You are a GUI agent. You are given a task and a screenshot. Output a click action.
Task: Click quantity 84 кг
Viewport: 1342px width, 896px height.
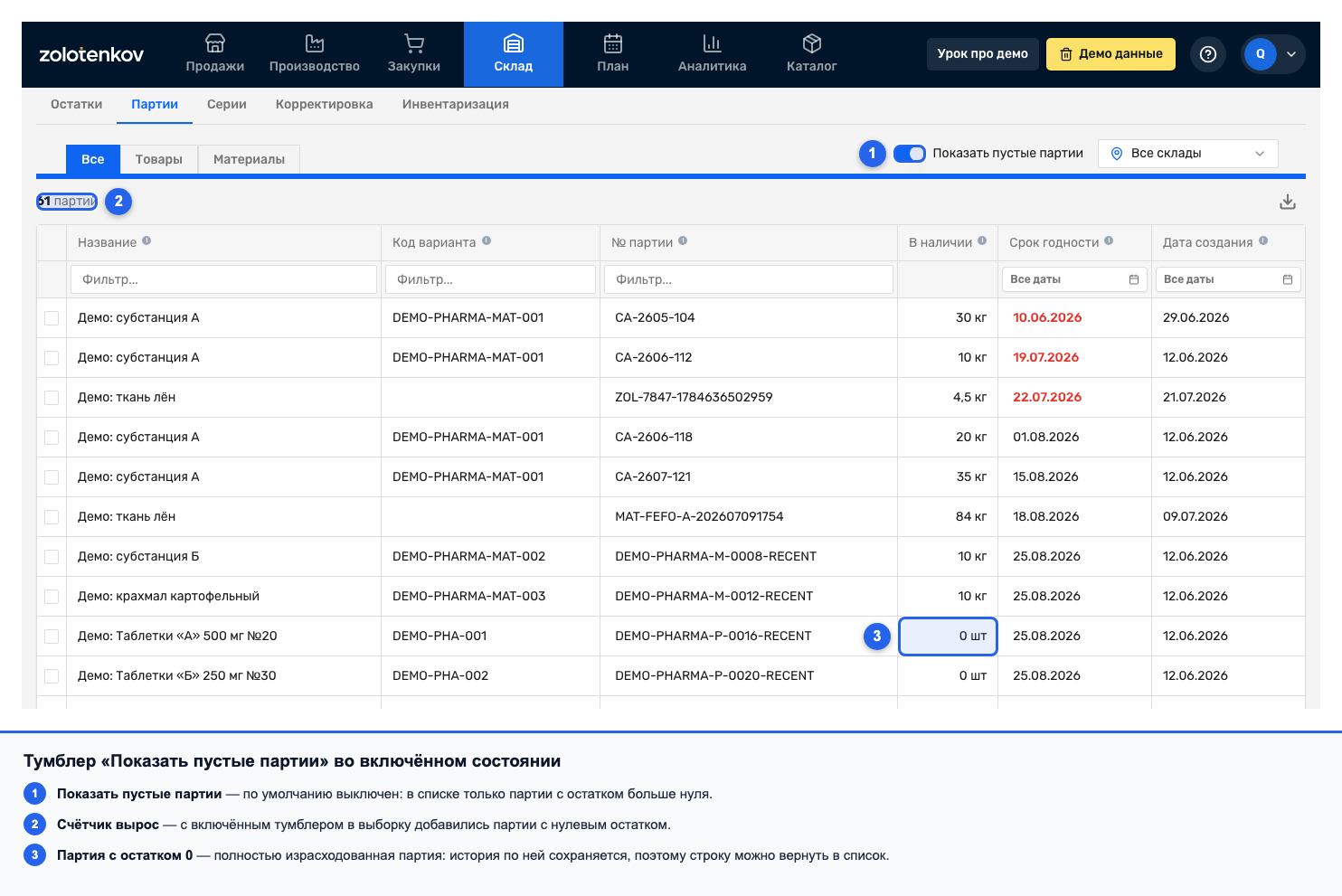971,517
